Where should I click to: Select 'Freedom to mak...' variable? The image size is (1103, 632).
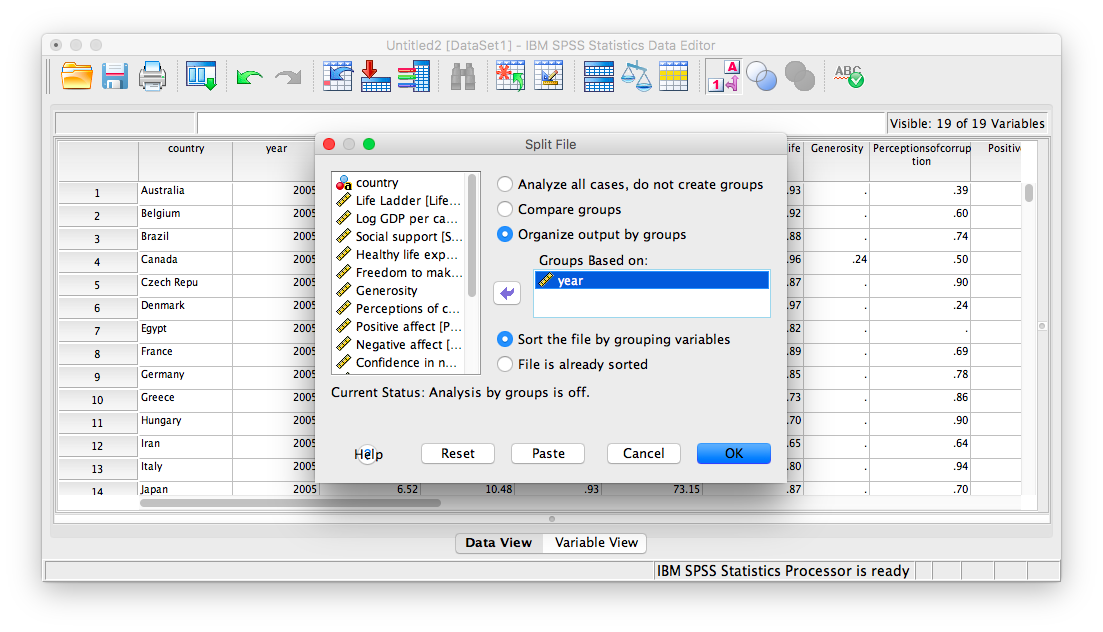click(x=399, y=272)
